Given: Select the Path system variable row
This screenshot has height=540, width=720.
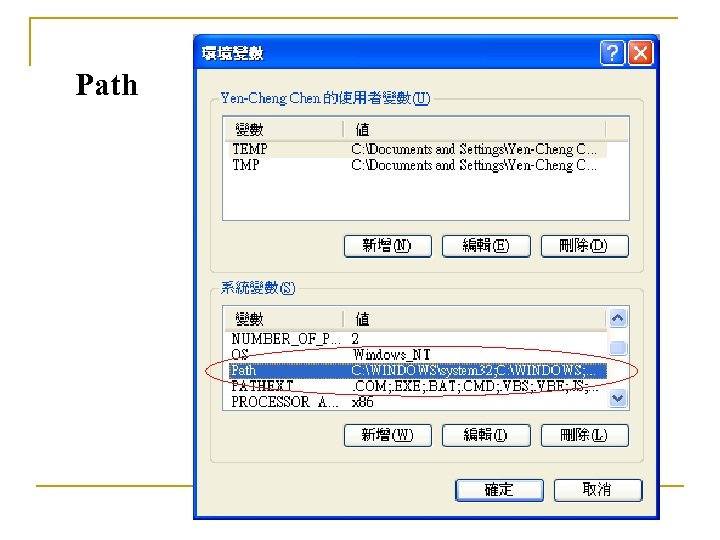Looking at the screenshot, I should [x=417, y=370].
